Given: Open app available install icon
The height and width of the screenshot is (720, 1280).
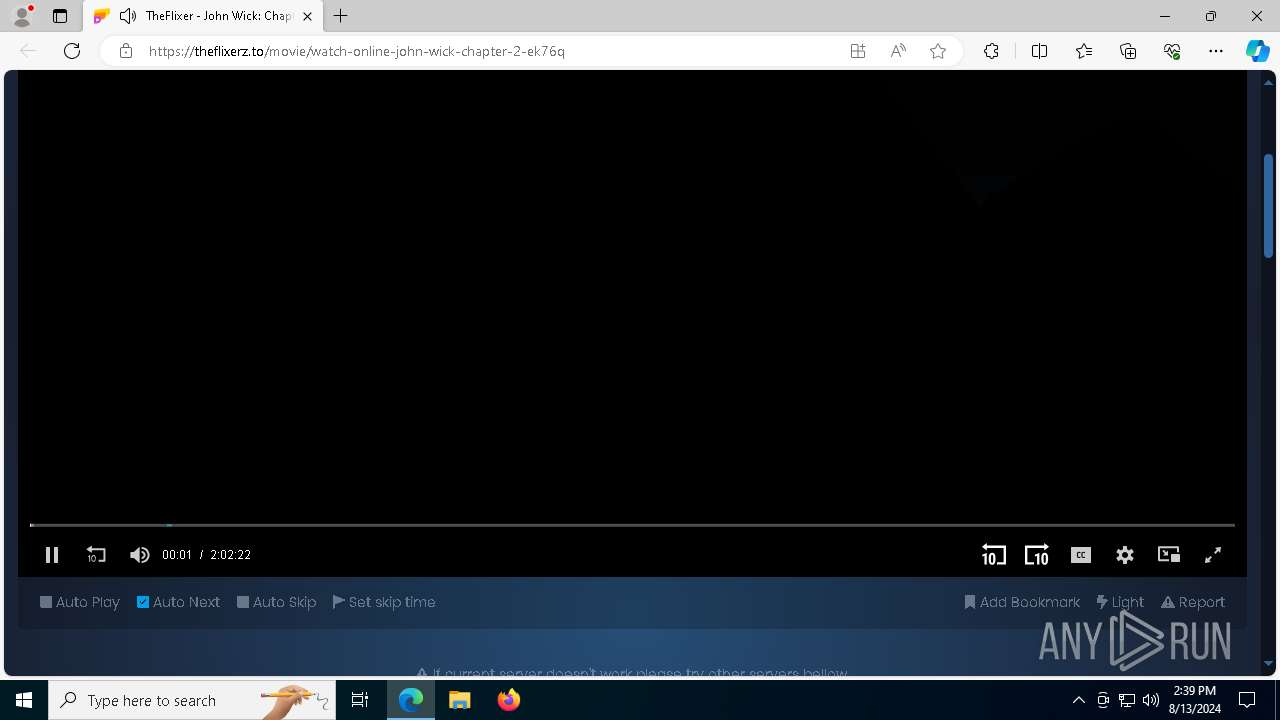Looking at the screenshot, I should (x=858, y=51).
